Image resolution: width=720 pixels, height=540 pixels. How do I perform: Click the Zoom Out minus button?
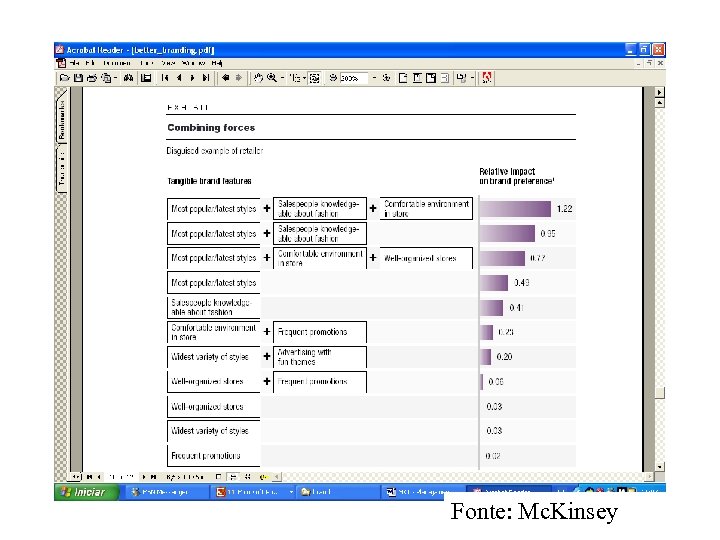click(x=333, y=78)
